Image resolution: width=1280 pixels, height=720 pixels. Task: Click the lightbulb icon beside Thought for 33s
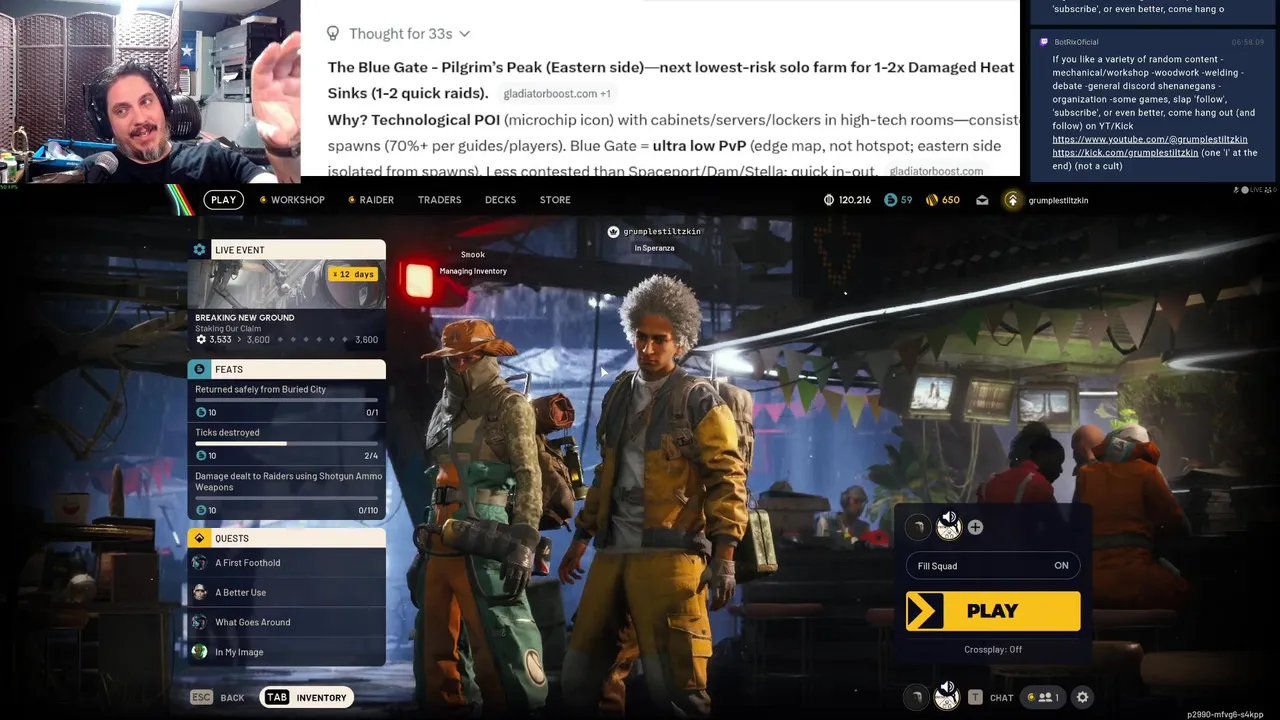pyautogui.click(x=332, y=34)
